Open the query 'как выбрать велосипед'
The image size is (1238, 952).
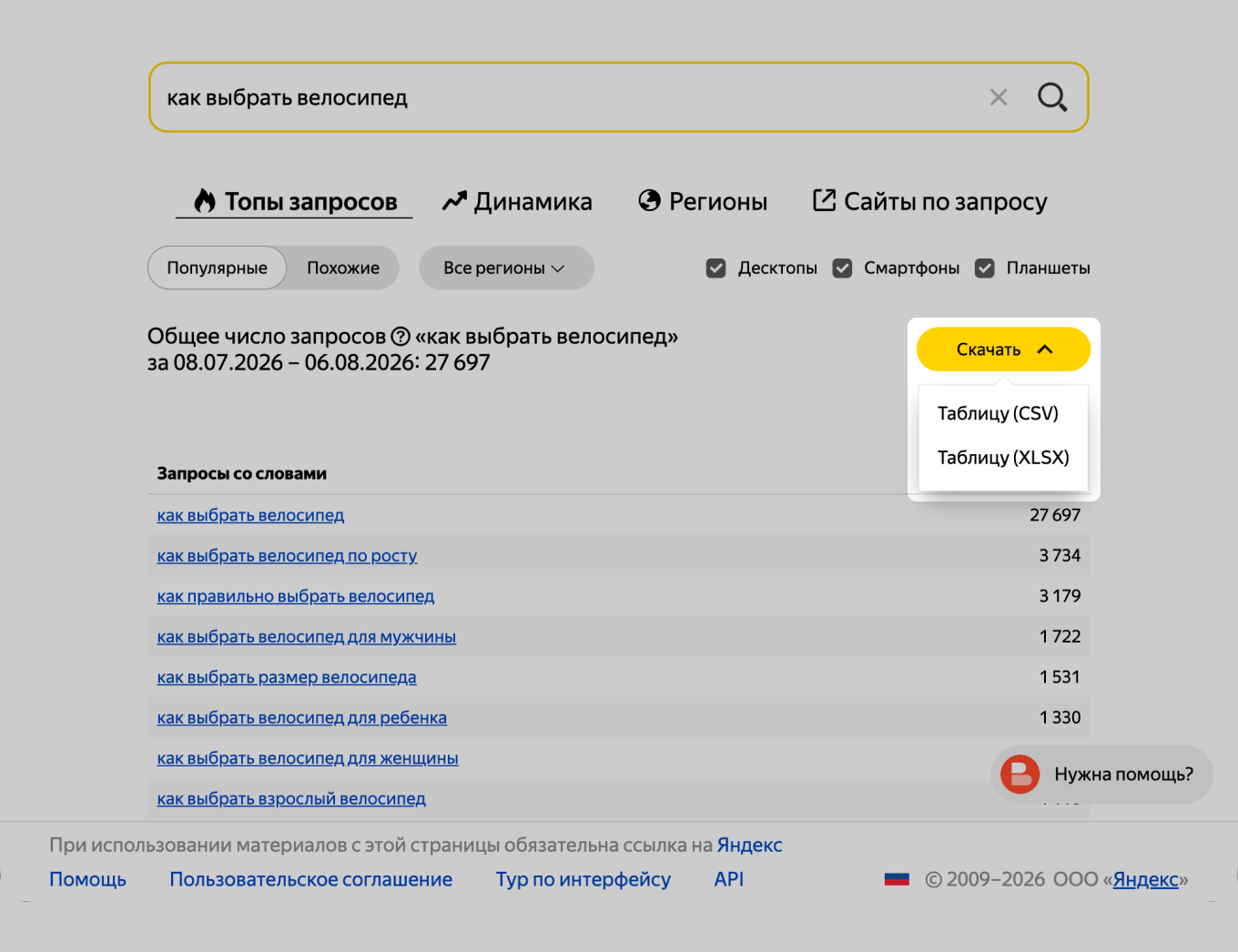point(250,515)
